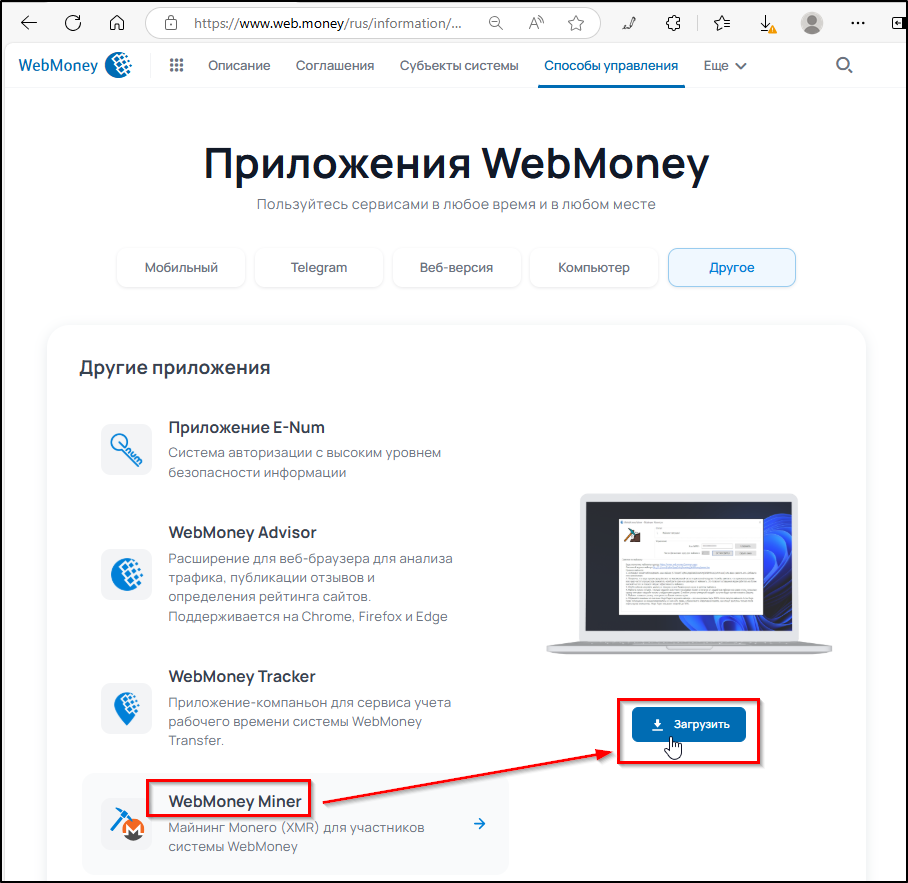Reload the page with refresh icon

73,23
